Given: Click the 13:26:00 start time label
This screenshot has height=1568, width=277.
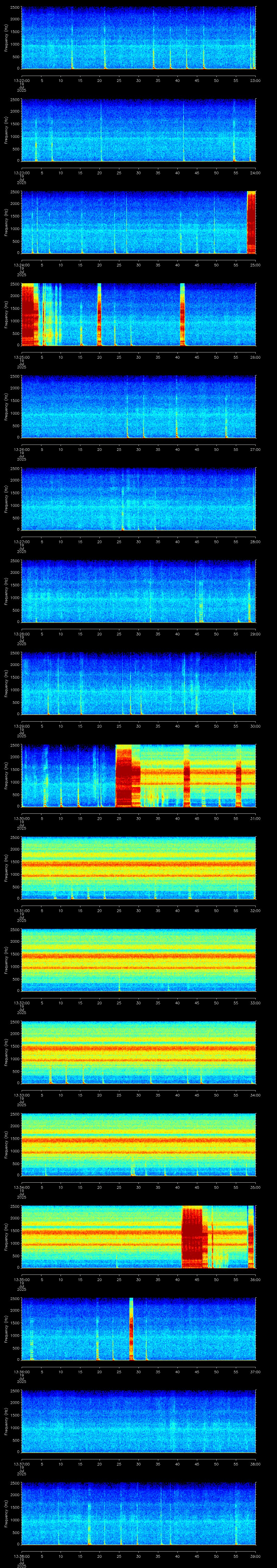Looking at the screenshot, I should pos(21,449).
